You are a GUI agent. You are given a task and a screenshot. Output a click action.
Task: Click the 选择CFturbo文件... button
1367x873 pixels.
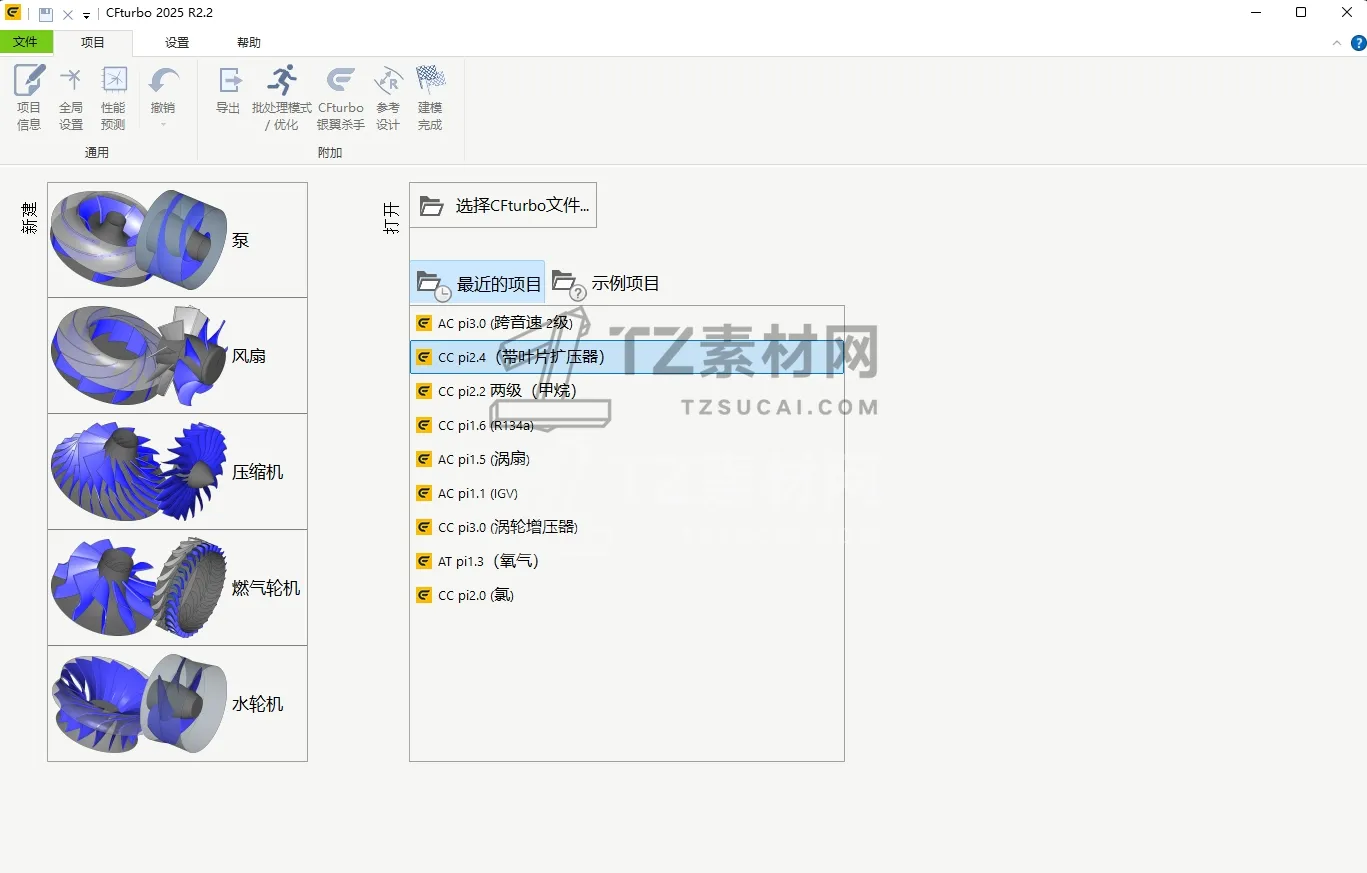503,205
